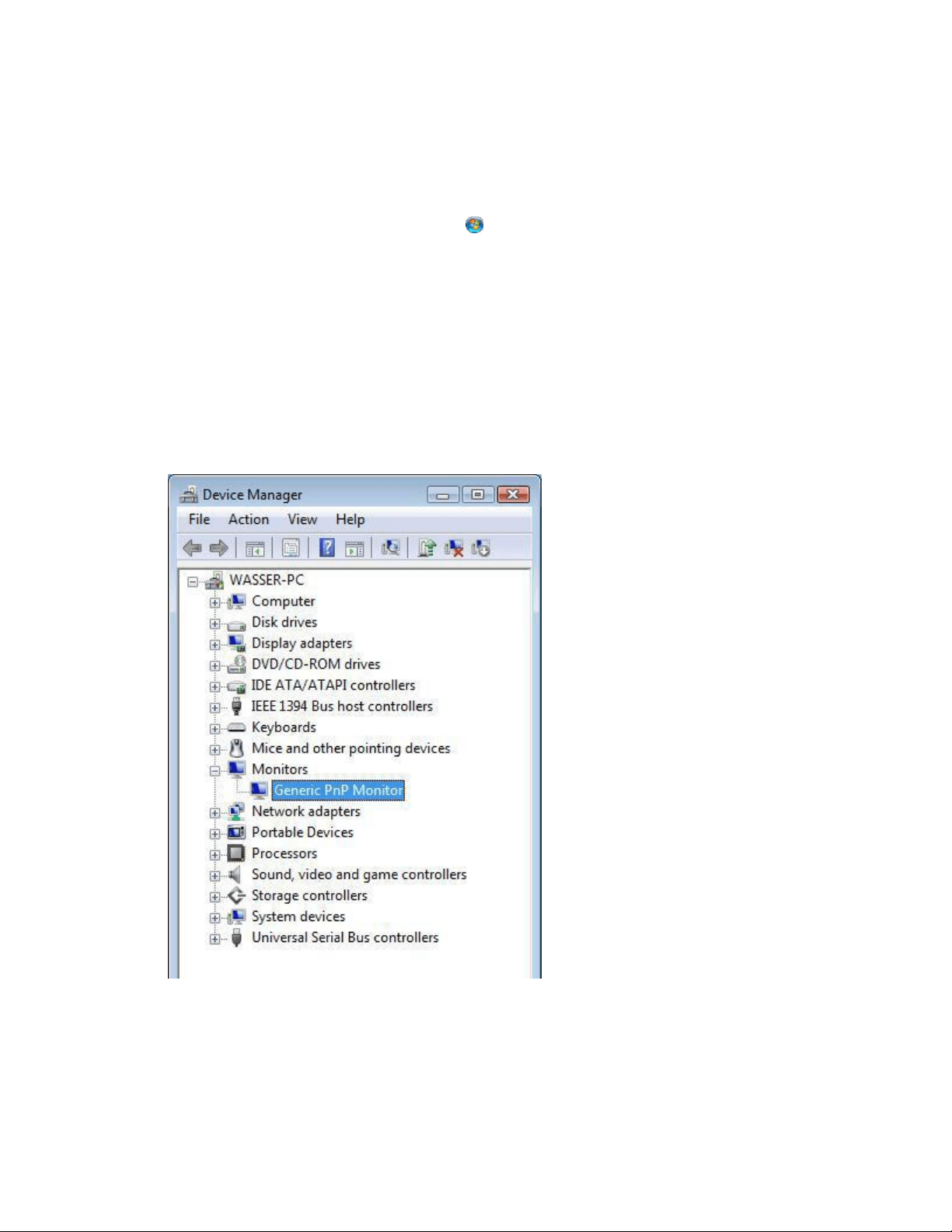
Task: Expand the Keyboards category
Action: click(214, 728)
